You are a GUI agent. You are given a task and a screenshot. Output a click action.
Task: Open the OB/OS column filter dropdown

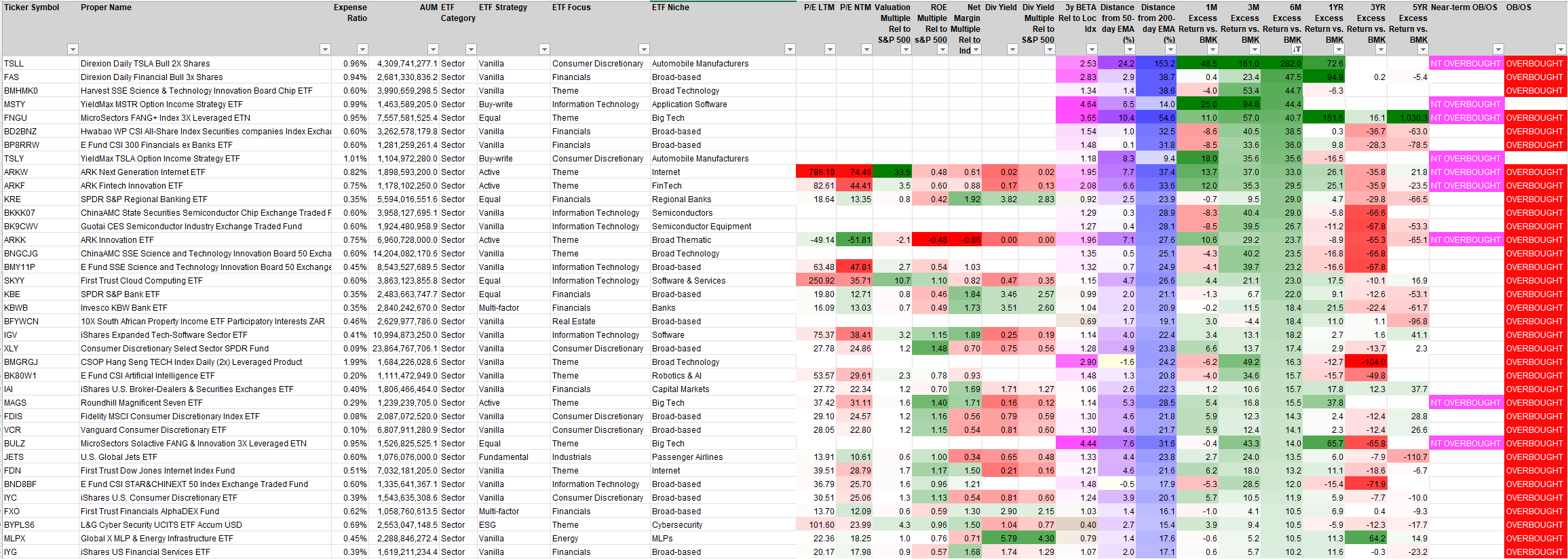[1561, 50]
